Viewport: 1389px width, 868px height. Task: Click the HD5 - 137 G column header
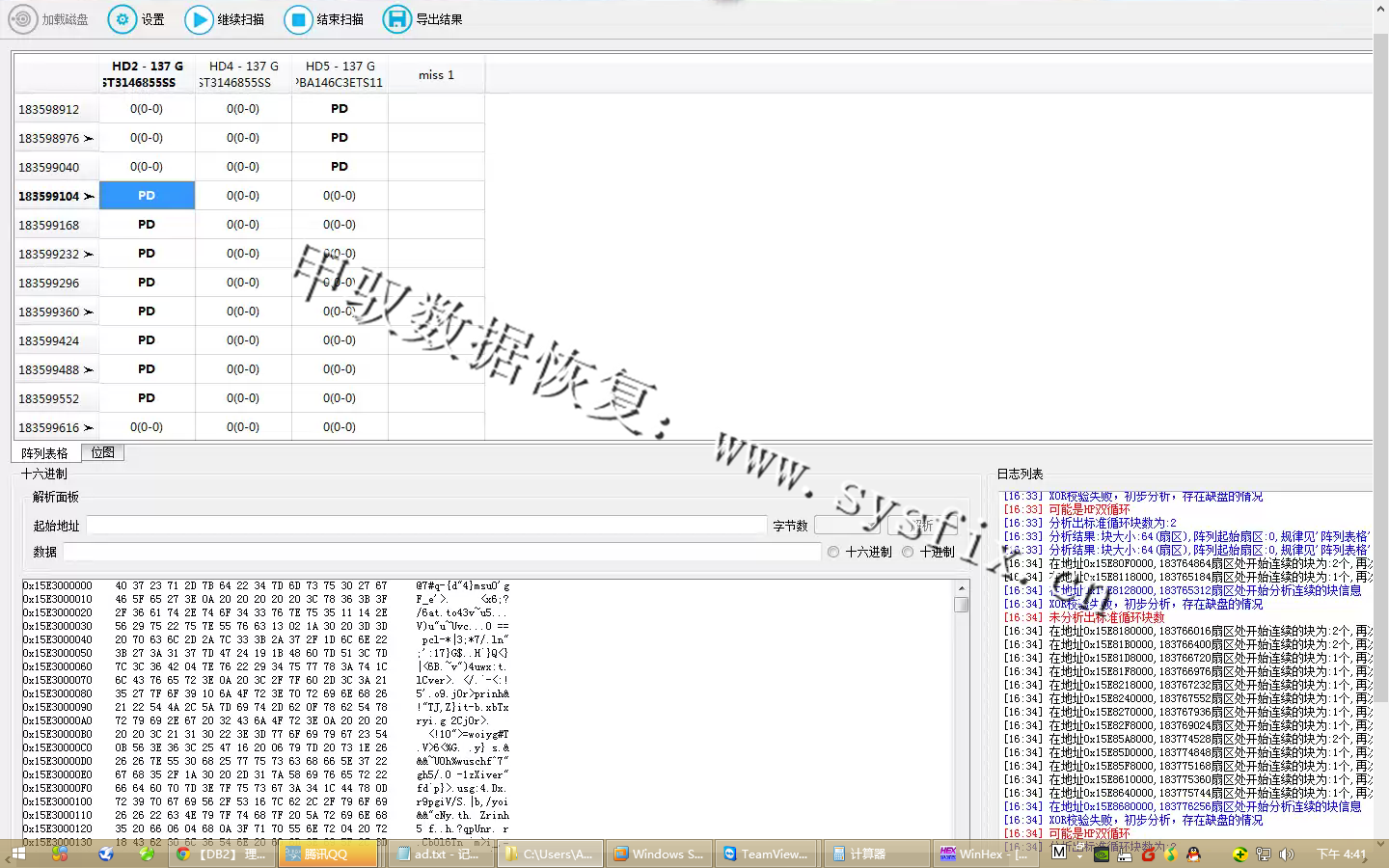pos(340,74)
